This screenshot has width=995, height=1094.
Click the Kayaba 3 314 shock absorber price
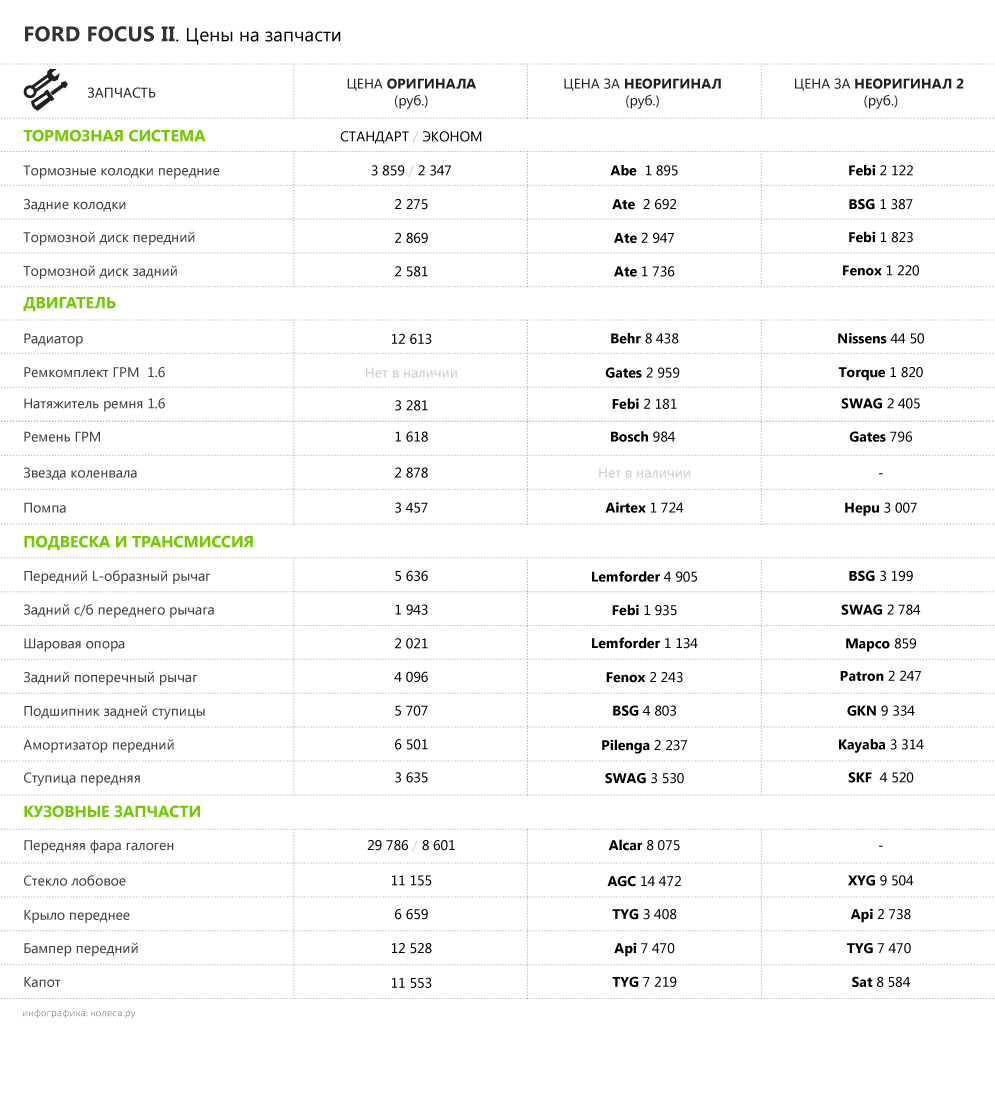[880, 745]
